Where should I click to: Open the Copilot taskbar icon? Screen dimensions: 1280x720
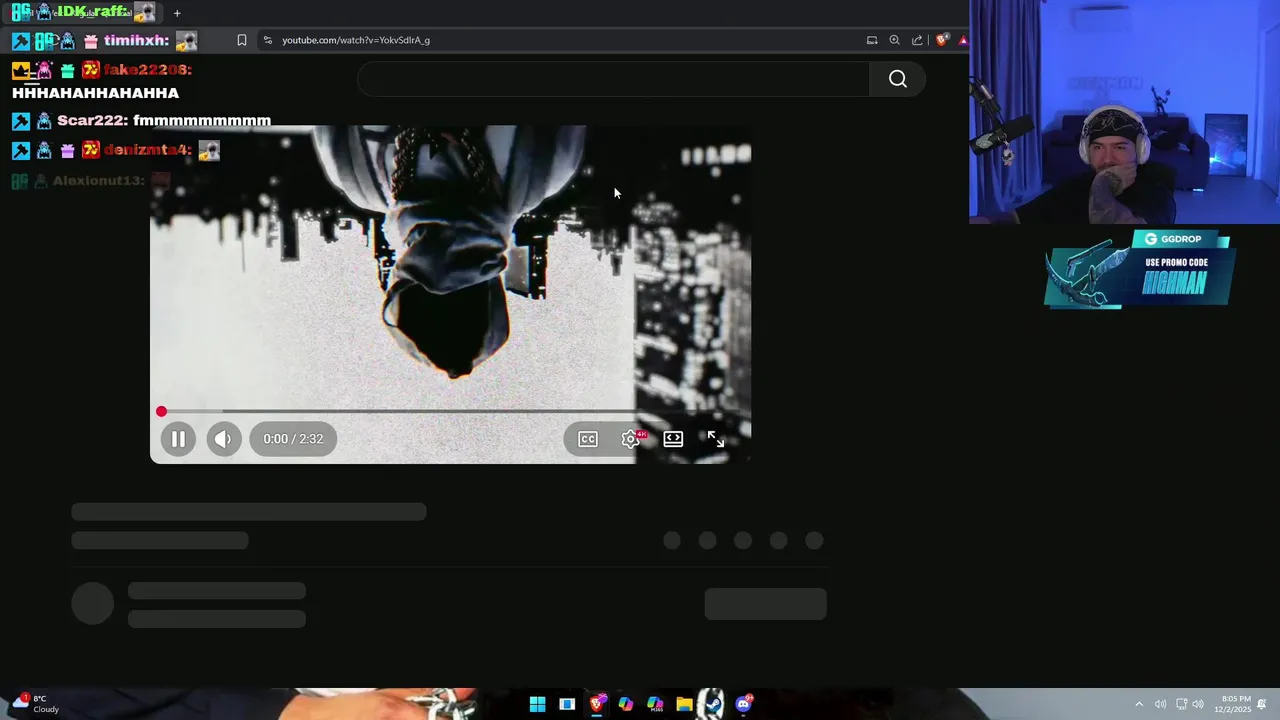tap(626, 704)
